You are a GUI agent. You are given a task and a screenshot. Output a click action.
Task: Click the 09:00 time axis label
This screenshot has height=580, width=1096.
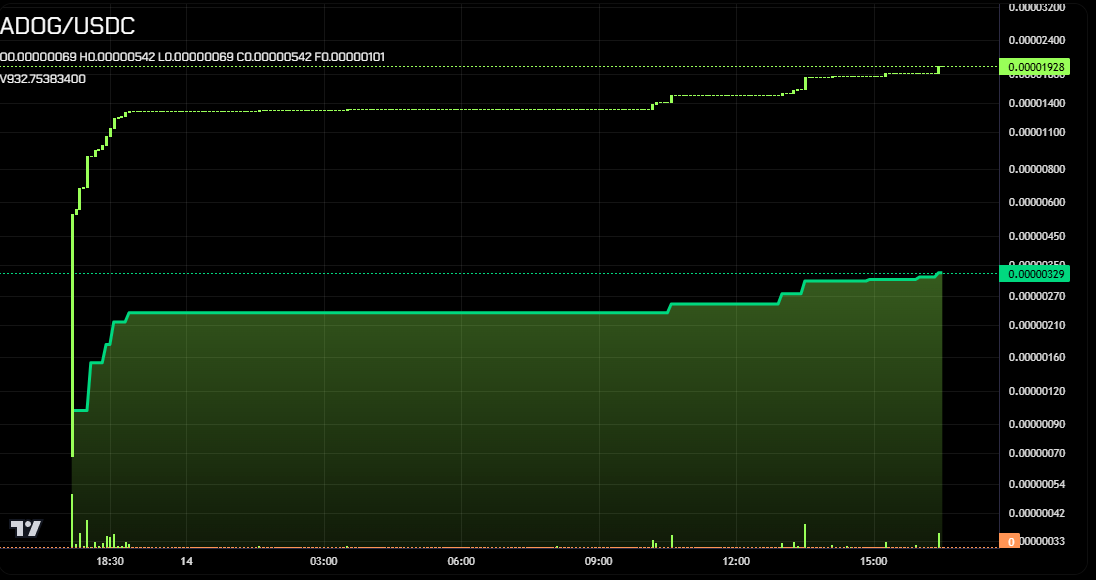[599, 561]
